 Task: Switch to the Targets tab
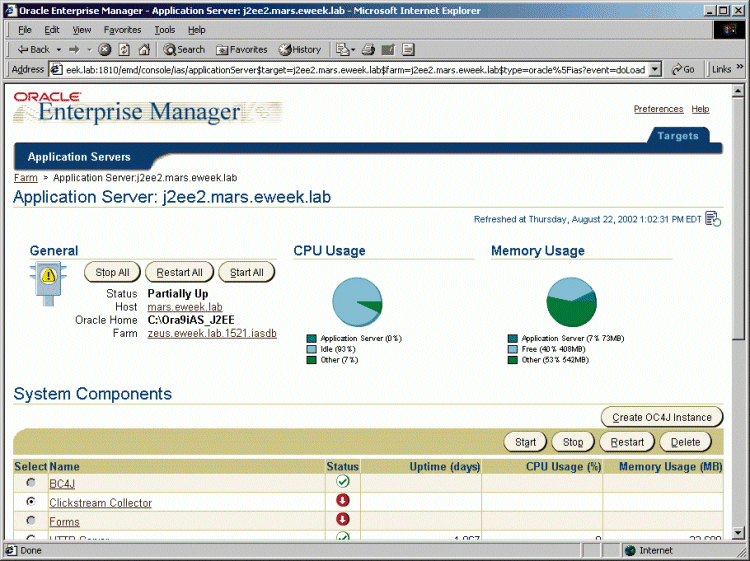(x=677, y=136)
